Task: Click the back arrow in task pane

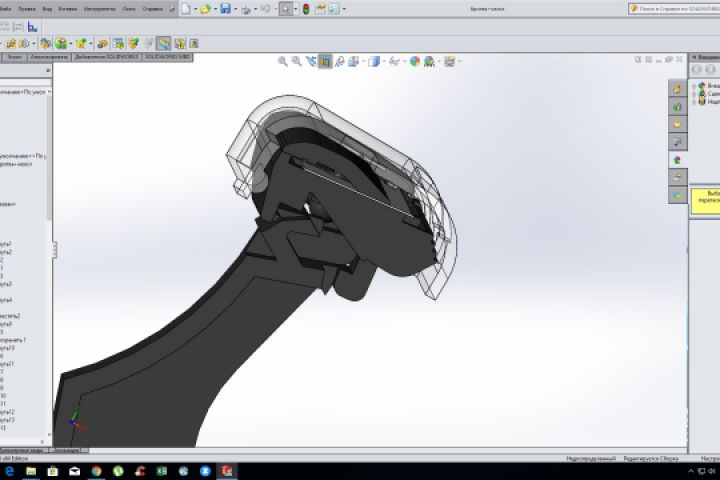Action: [x=697, y=69]
